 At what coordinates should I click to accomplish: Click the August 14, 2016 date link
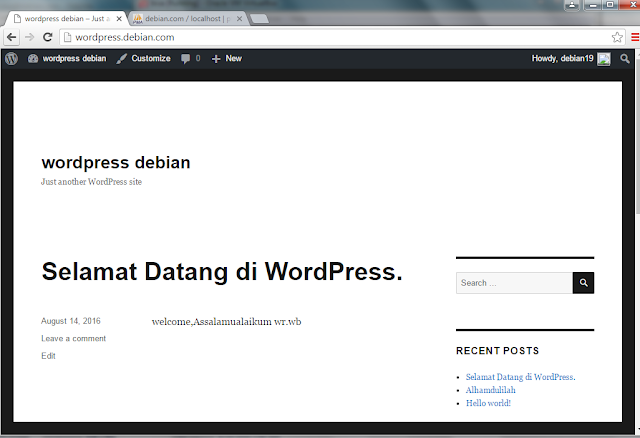71,321
